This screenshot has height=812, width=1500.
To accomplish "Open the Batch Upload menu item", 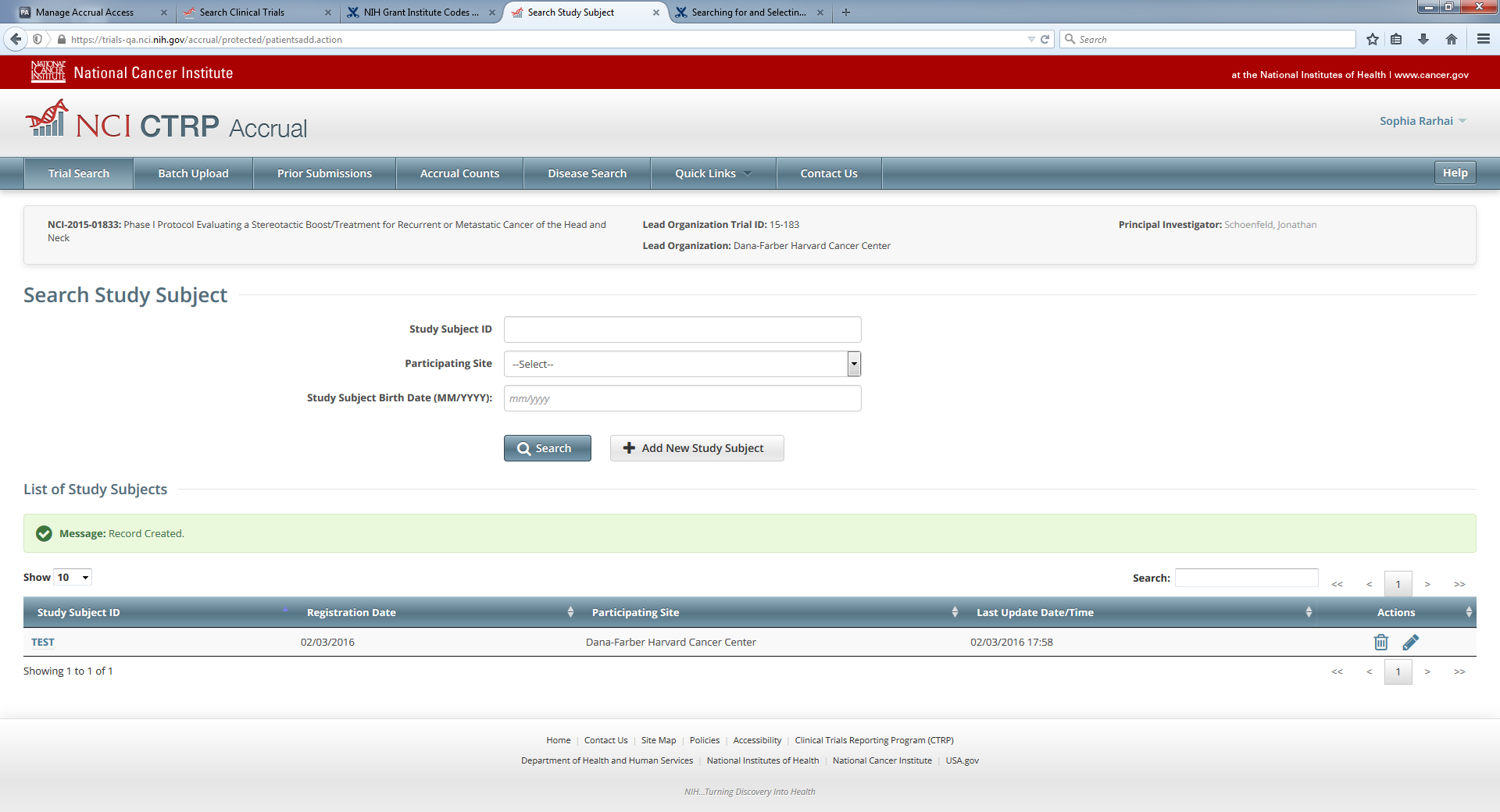I will 193,173.
